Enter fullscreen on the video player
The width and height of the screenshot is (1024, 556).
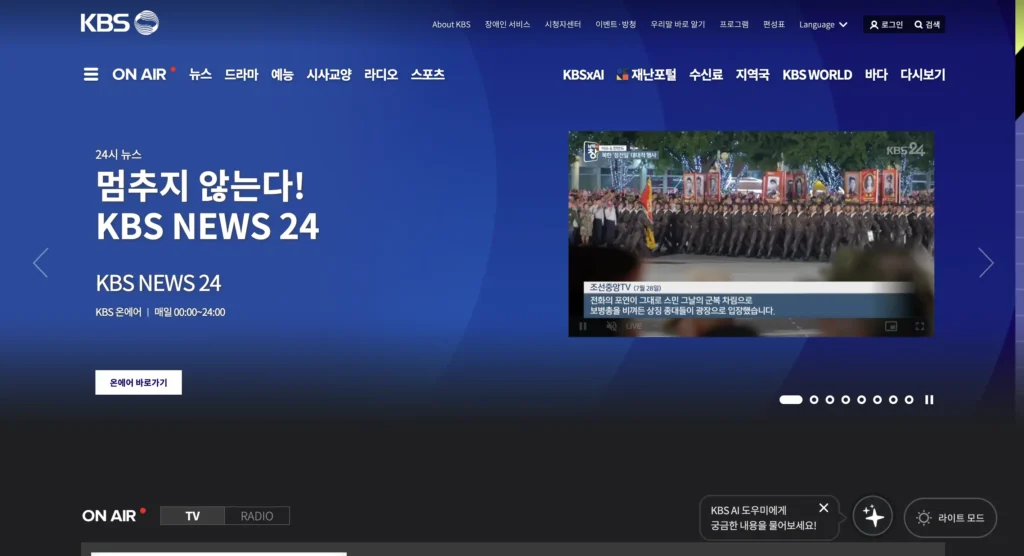click(920, 326)
